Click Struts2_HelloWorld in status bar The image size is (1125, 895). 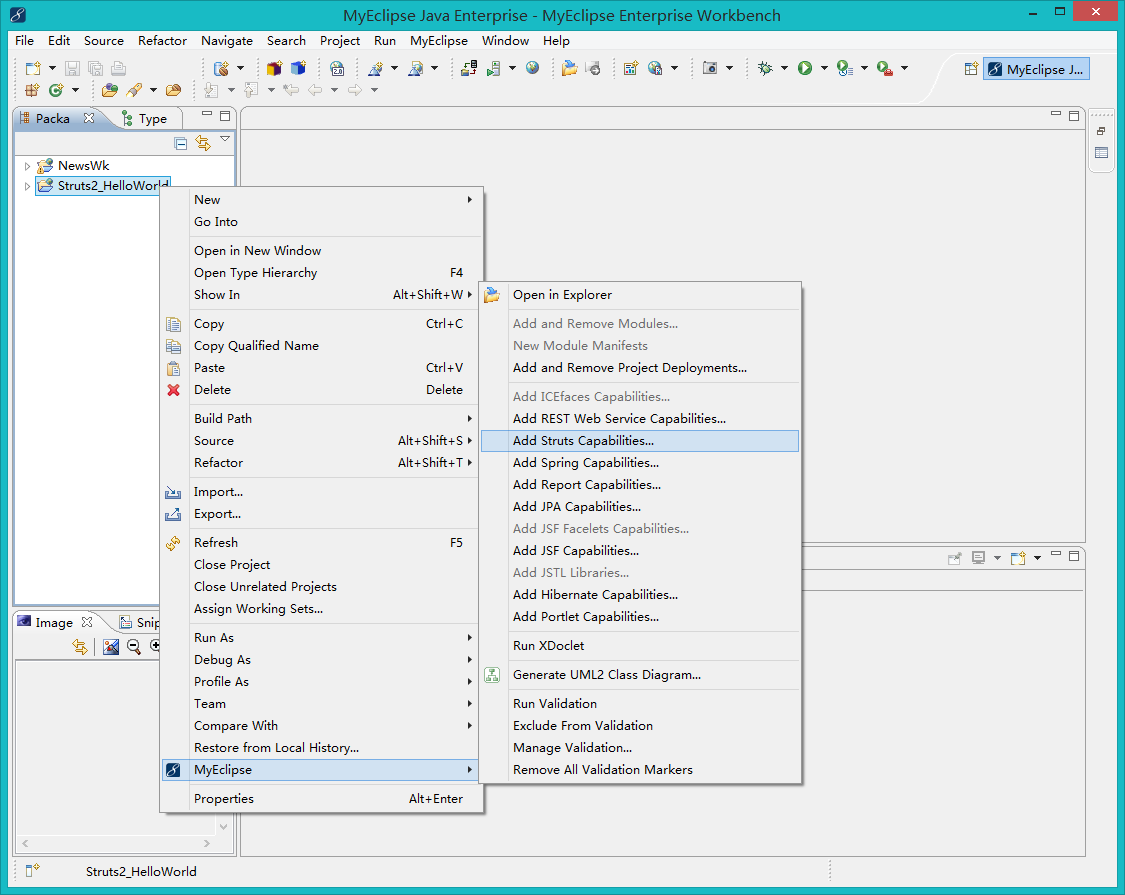pos(141,871)
